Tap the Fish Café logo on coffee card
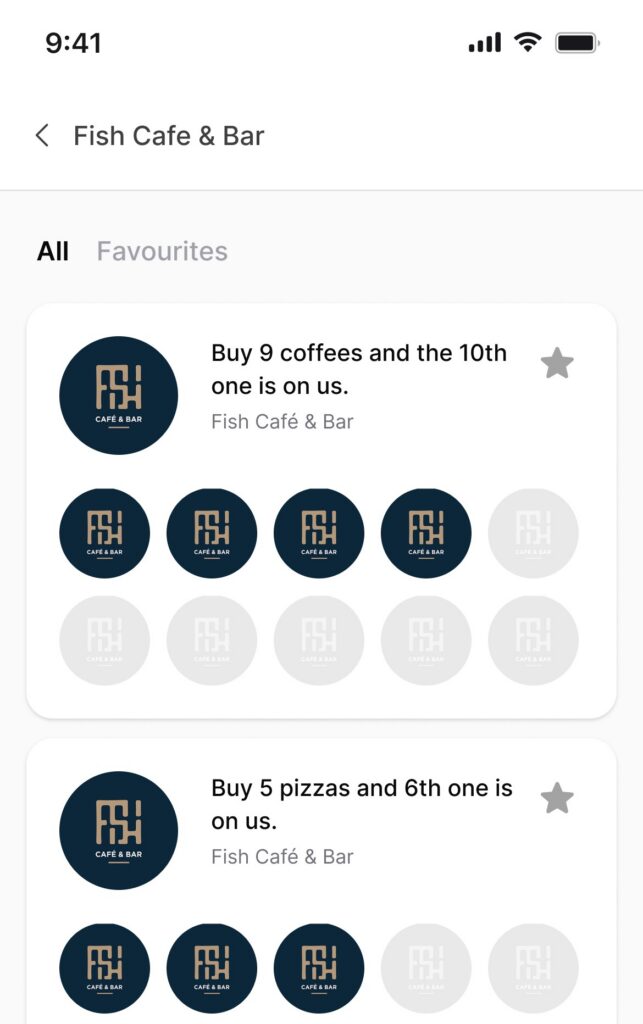The height and width of the screenshot is (1024, 643). (119, 395)
